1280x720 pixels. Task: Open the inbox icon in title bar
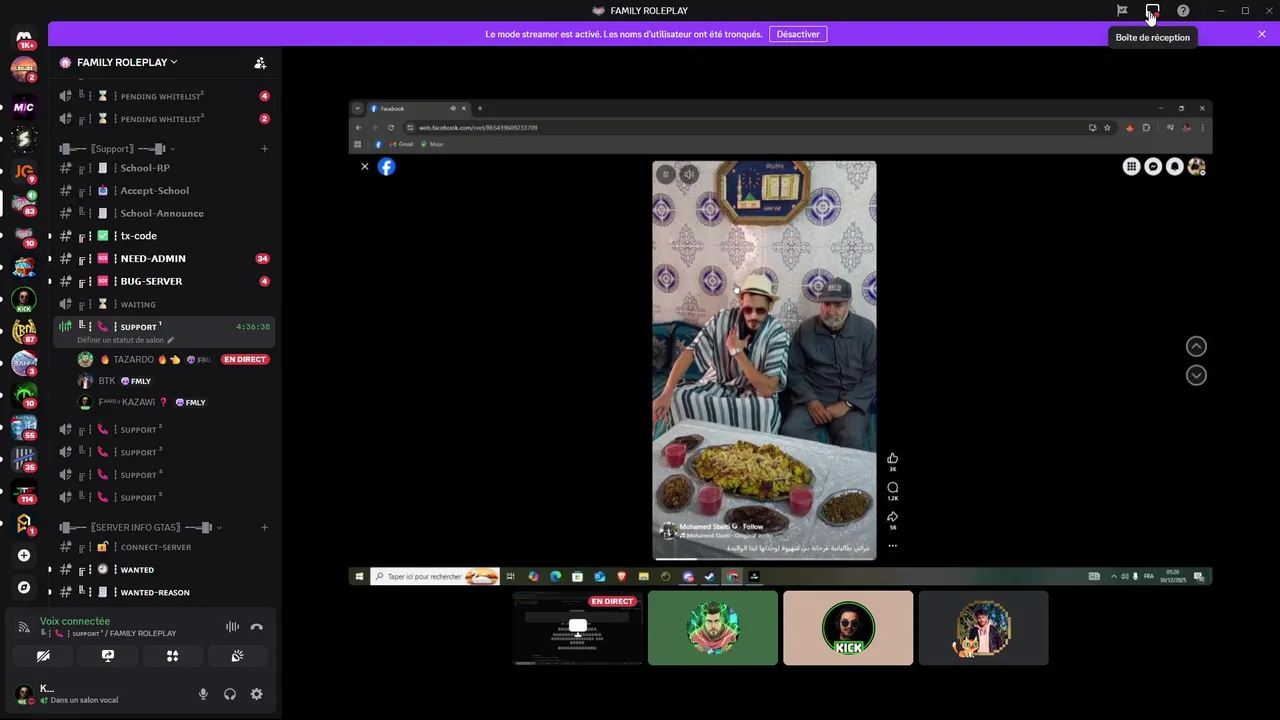pos(1152,11)
